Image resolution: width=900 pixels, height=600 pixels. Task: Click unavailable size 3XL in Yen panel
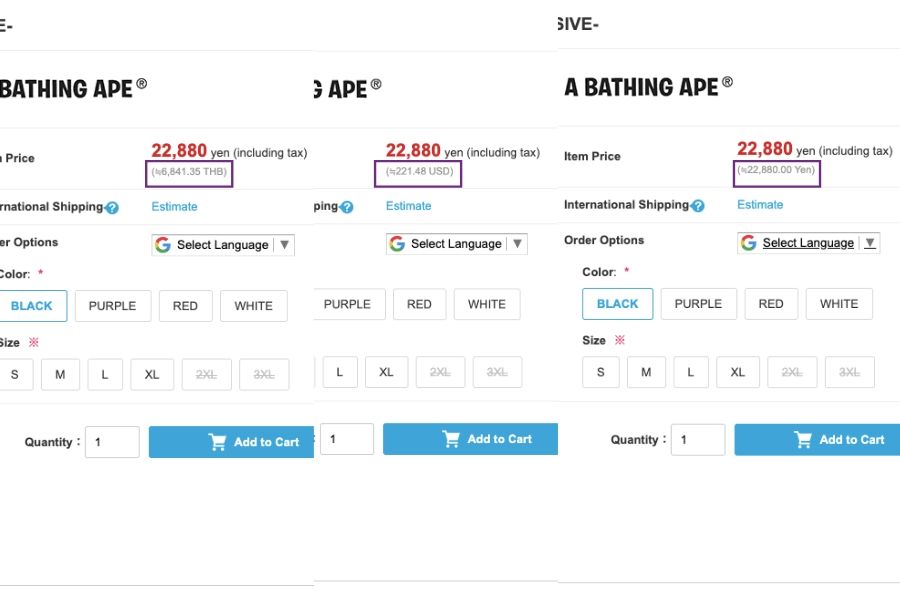click(849, 372)
